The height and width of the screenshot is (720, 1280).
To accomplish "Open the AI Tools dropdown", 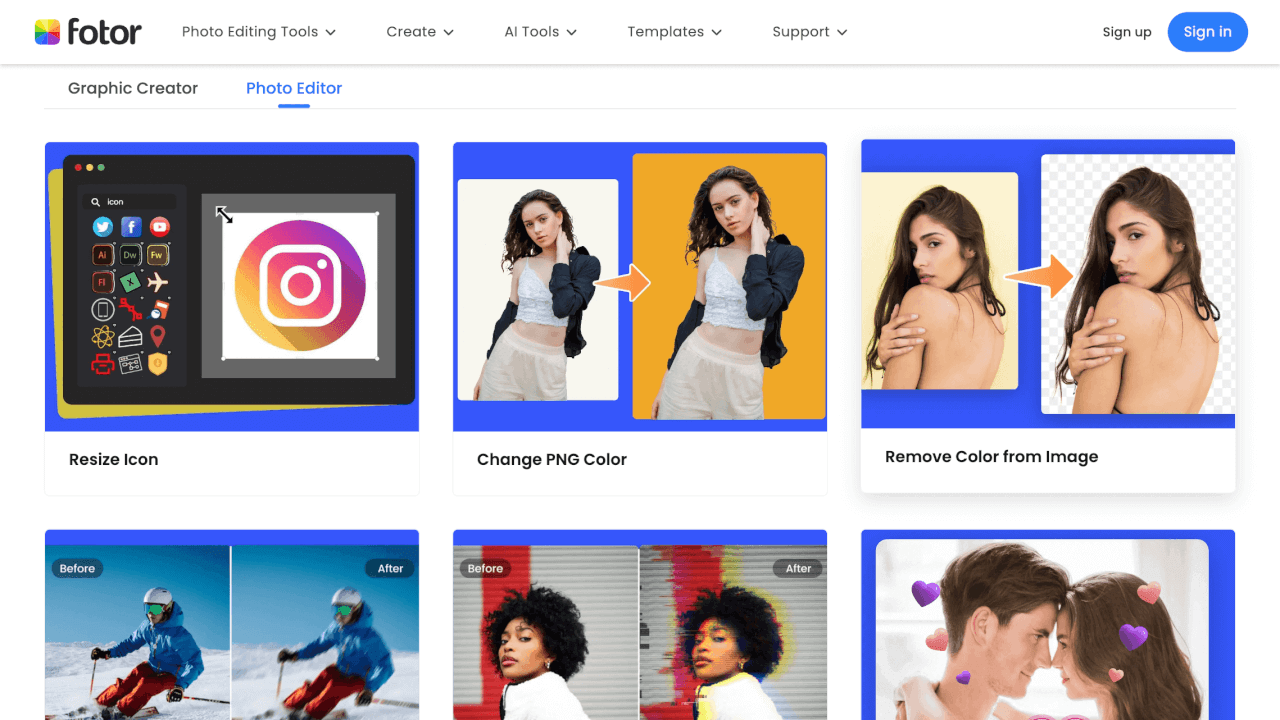I will coord(541,32).
